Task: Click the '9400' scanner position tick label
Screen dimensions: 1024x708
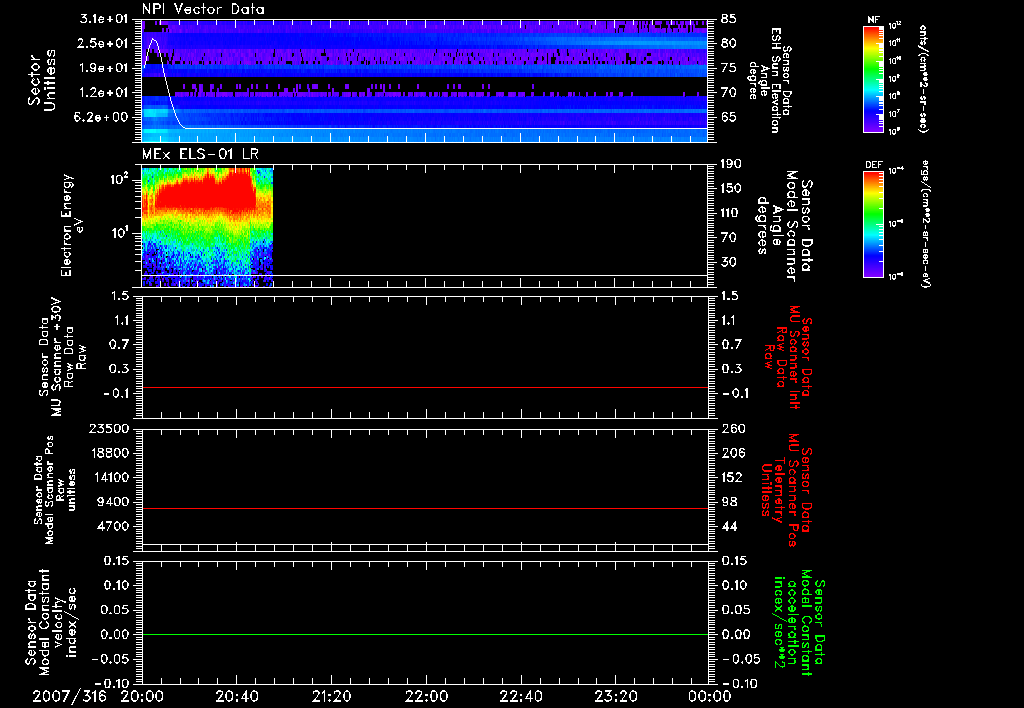Action: [x=112, y=502]
